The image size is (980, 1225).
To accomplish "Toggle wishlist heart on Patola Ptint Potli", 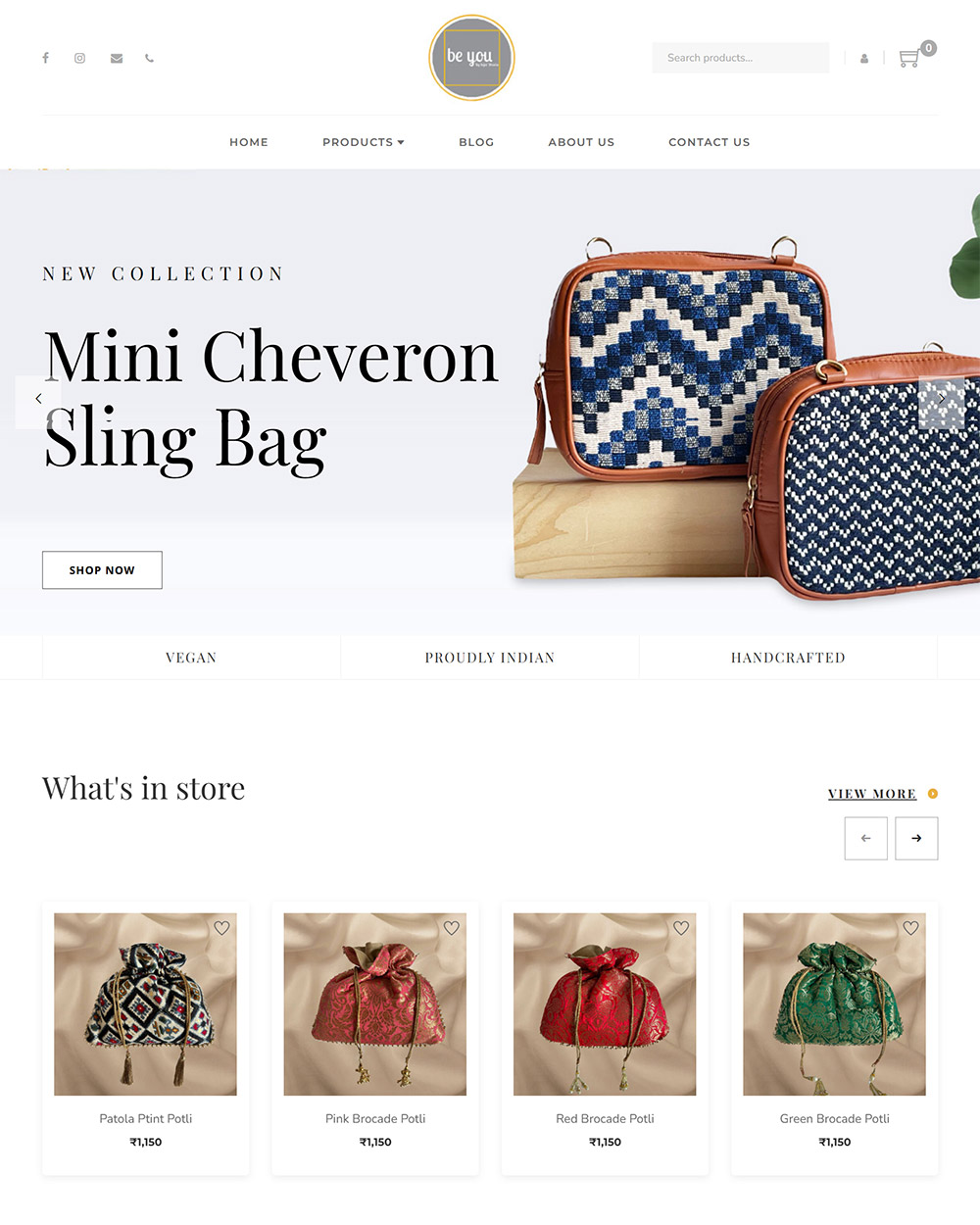I will 221,928.
